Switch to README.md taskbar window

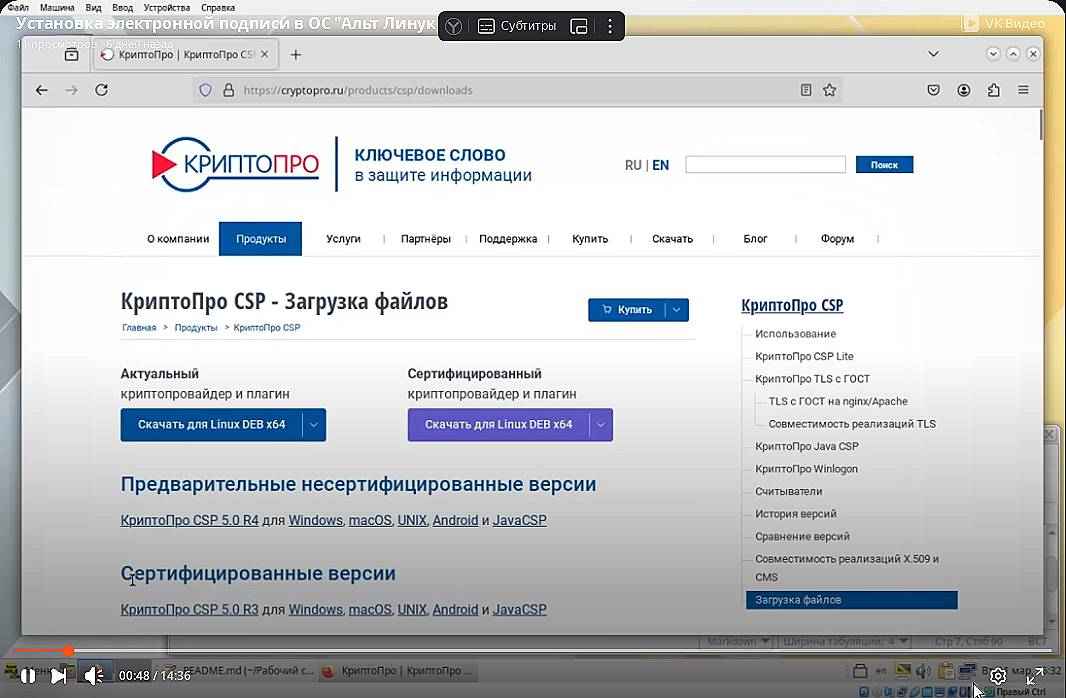pyautogui.click(x=239, y=671)
